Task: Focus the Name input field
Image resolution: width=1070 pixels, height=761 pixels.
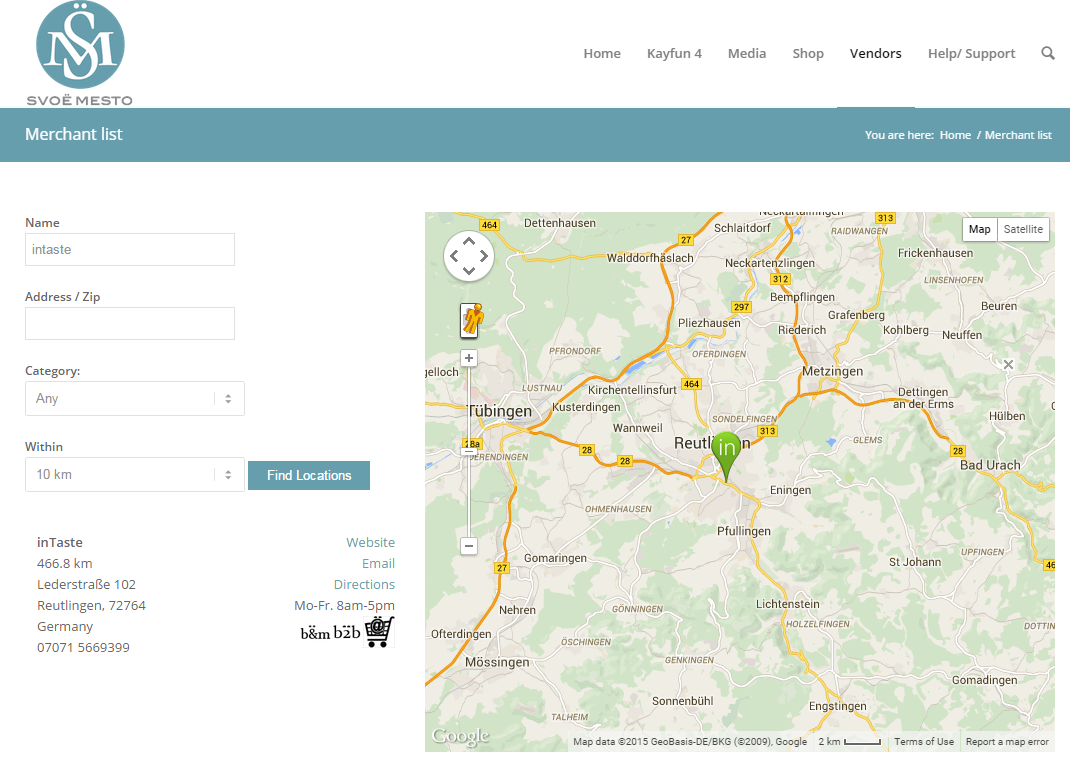Action: click(x=130, y=250)
